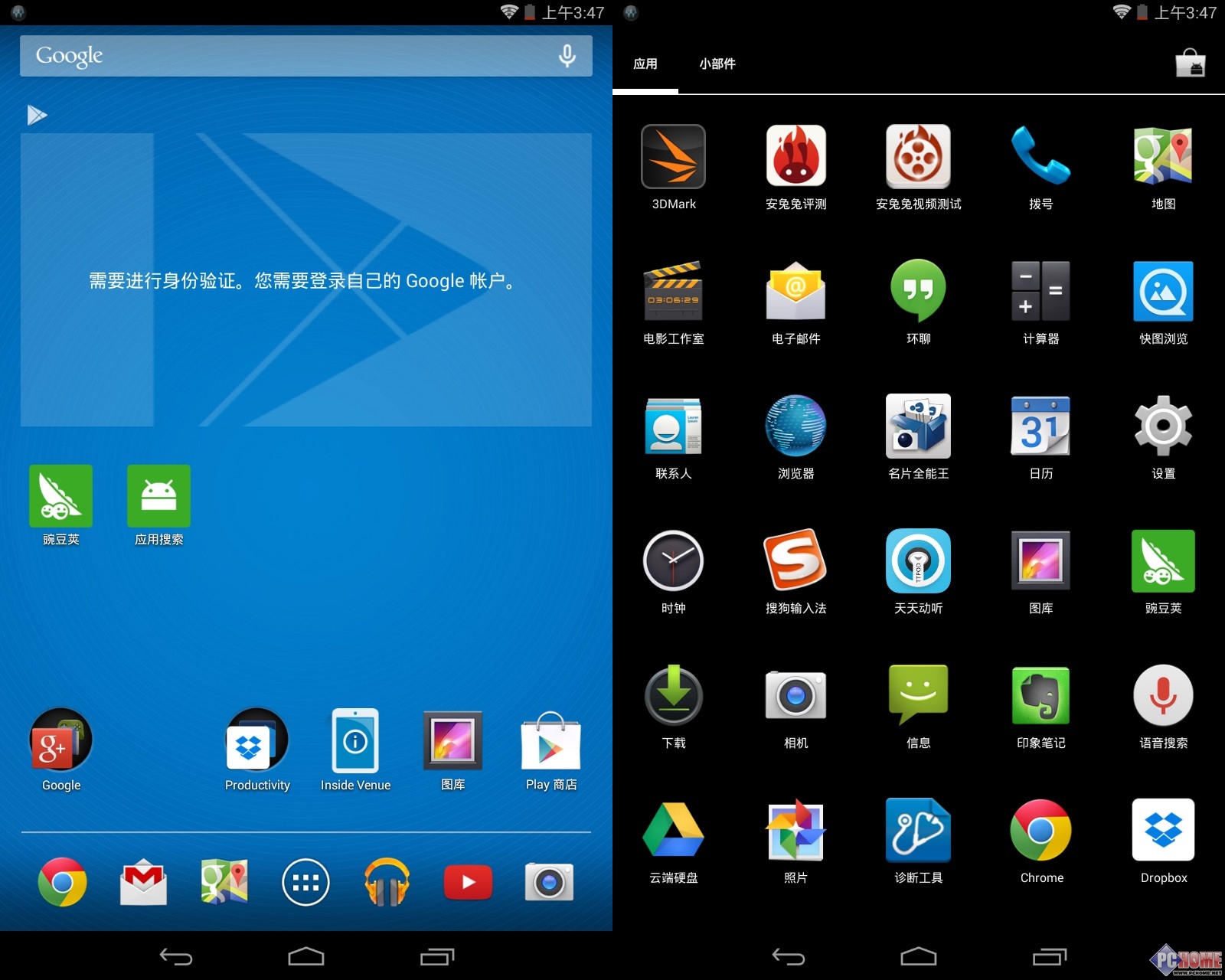This screenshot has height=980, width=1225.
Task: Expand the Productivity folder on home screen
Action: tap(257, 741)
